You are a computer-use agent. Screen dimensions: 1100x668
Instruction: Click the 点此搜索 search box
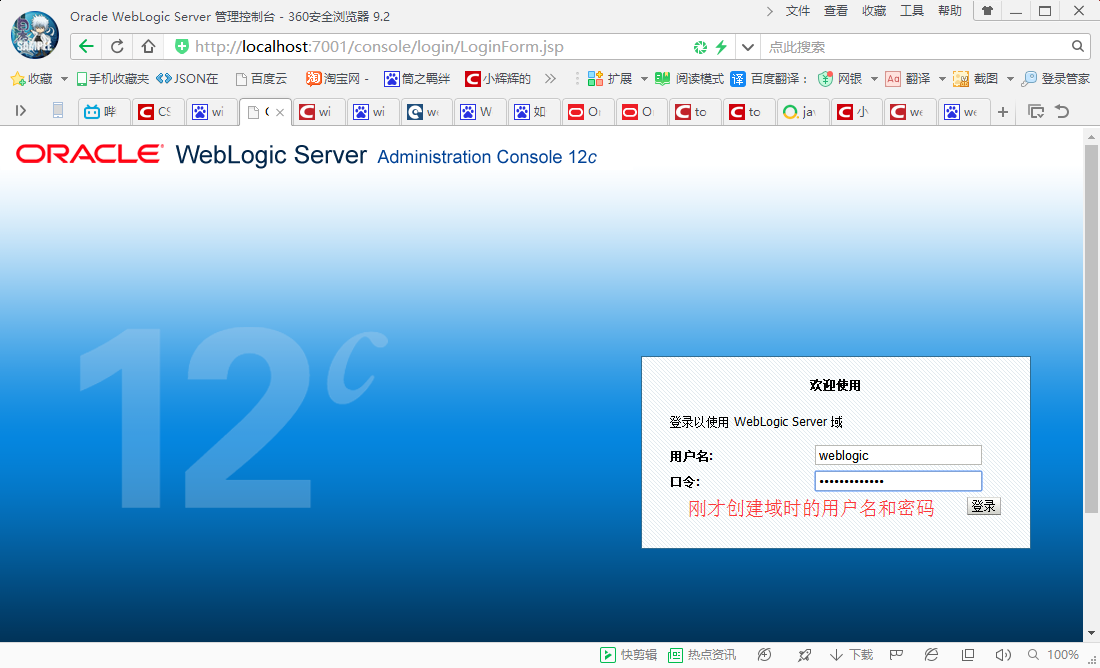[915, 47]
